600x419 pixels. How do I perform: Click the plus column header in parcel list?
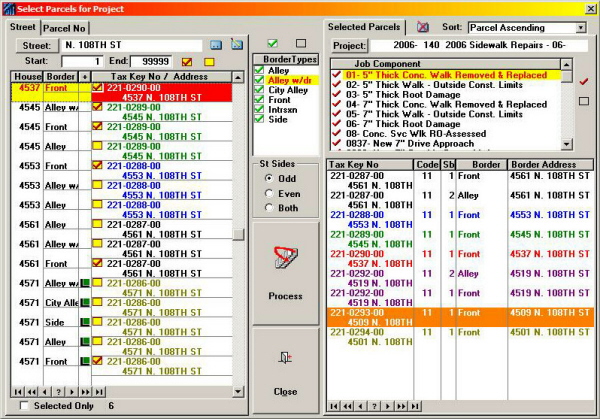tap(85, 77)
